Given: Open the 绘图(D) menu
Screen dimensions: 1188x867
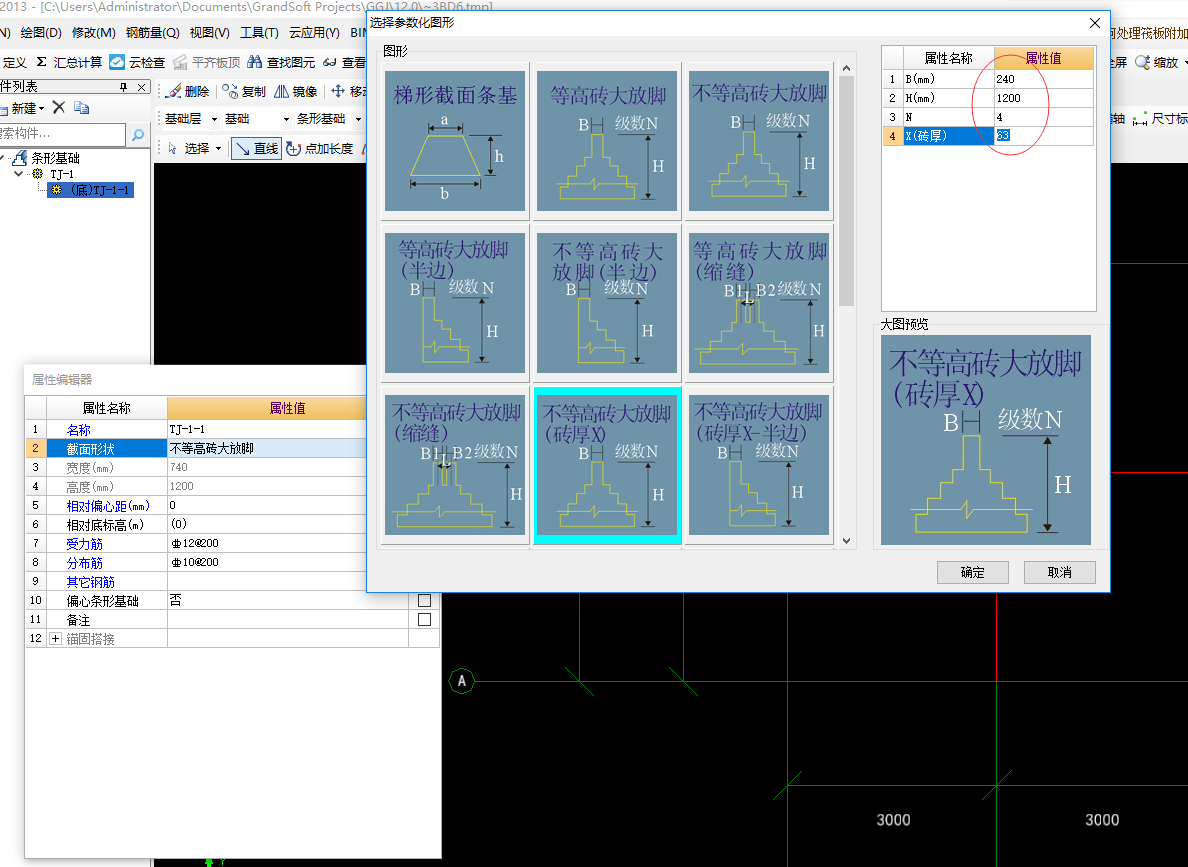Looking at the screenshot, I should click(x=41, y=33).
